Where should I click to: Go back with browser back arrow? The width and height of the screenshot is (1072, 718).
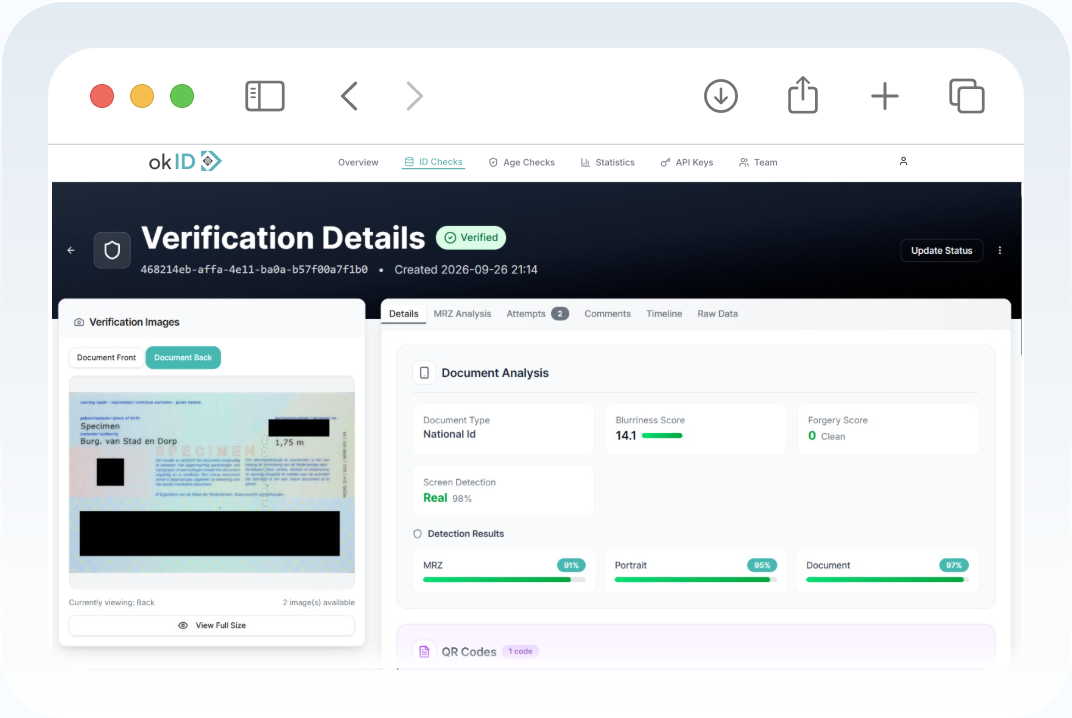tap(349, 96)
